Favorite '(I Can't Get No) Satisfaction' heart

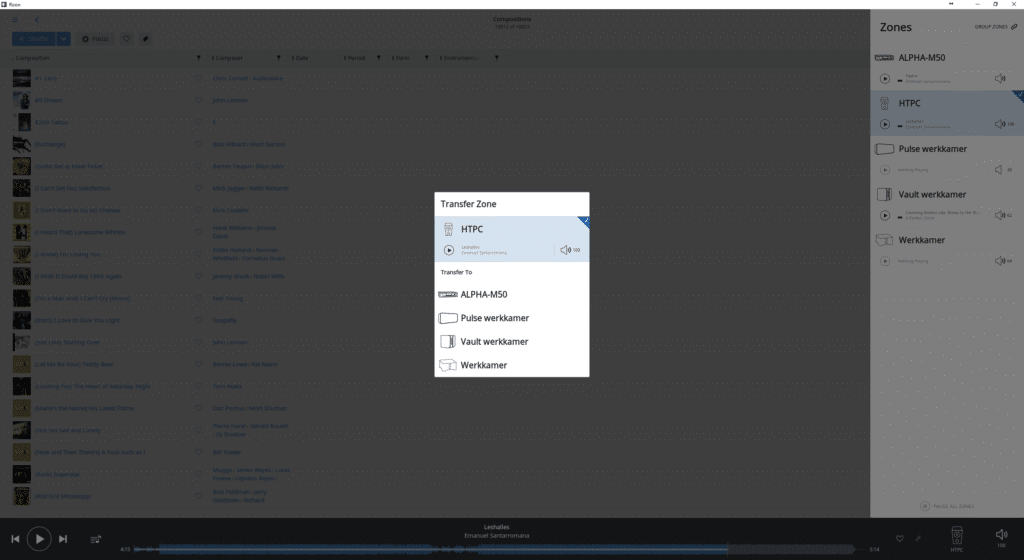coord(199,188)
